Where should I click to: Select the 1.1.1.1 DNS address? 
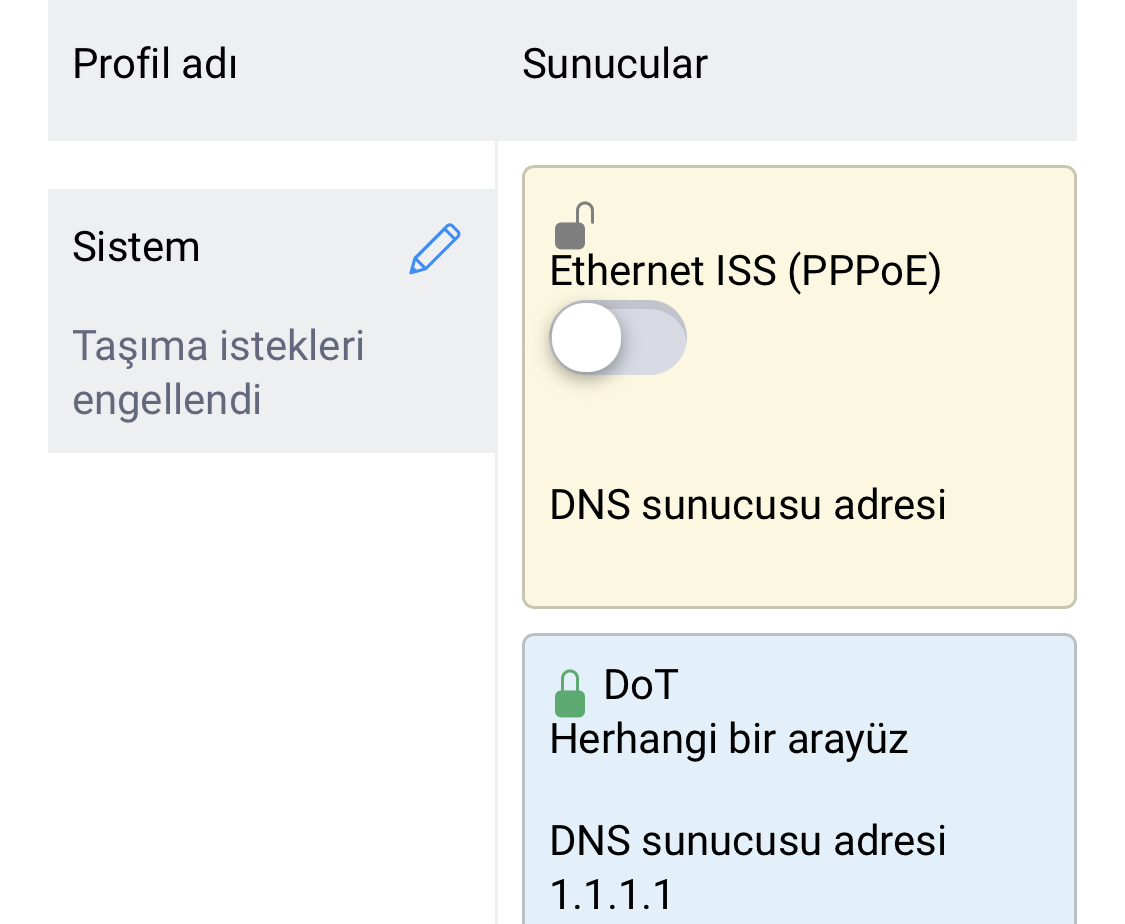pyautogui.click(x=611, y=895)
